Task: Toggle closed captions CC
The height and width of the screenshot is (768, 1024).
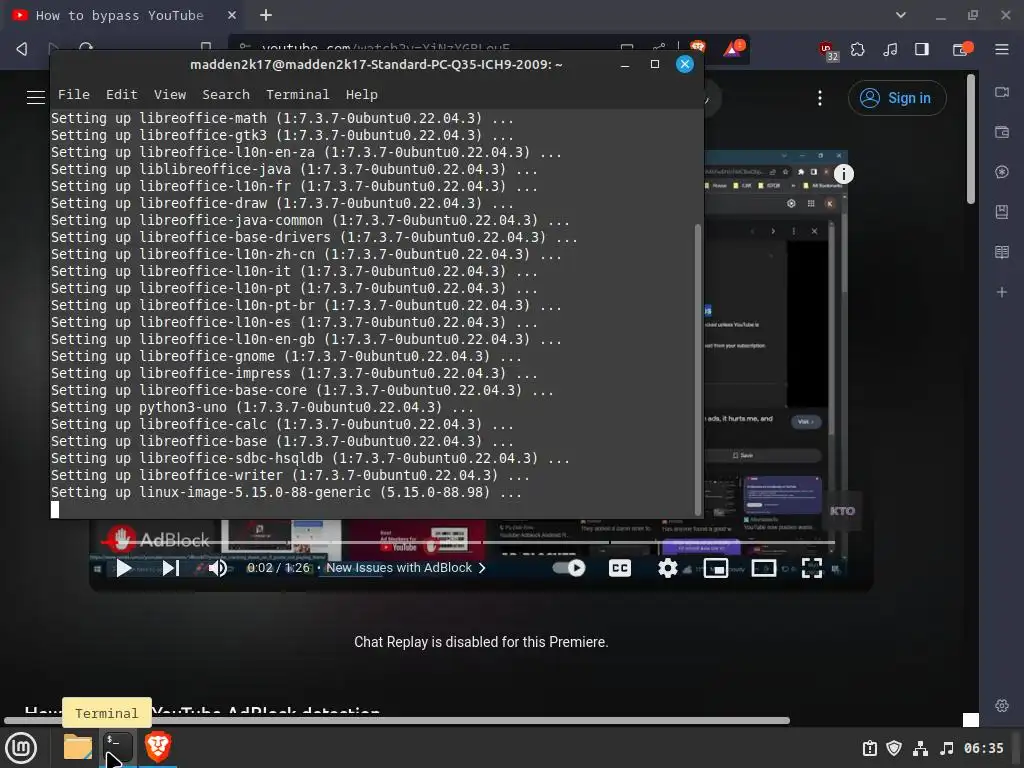Action: click(x=620, y=568)
